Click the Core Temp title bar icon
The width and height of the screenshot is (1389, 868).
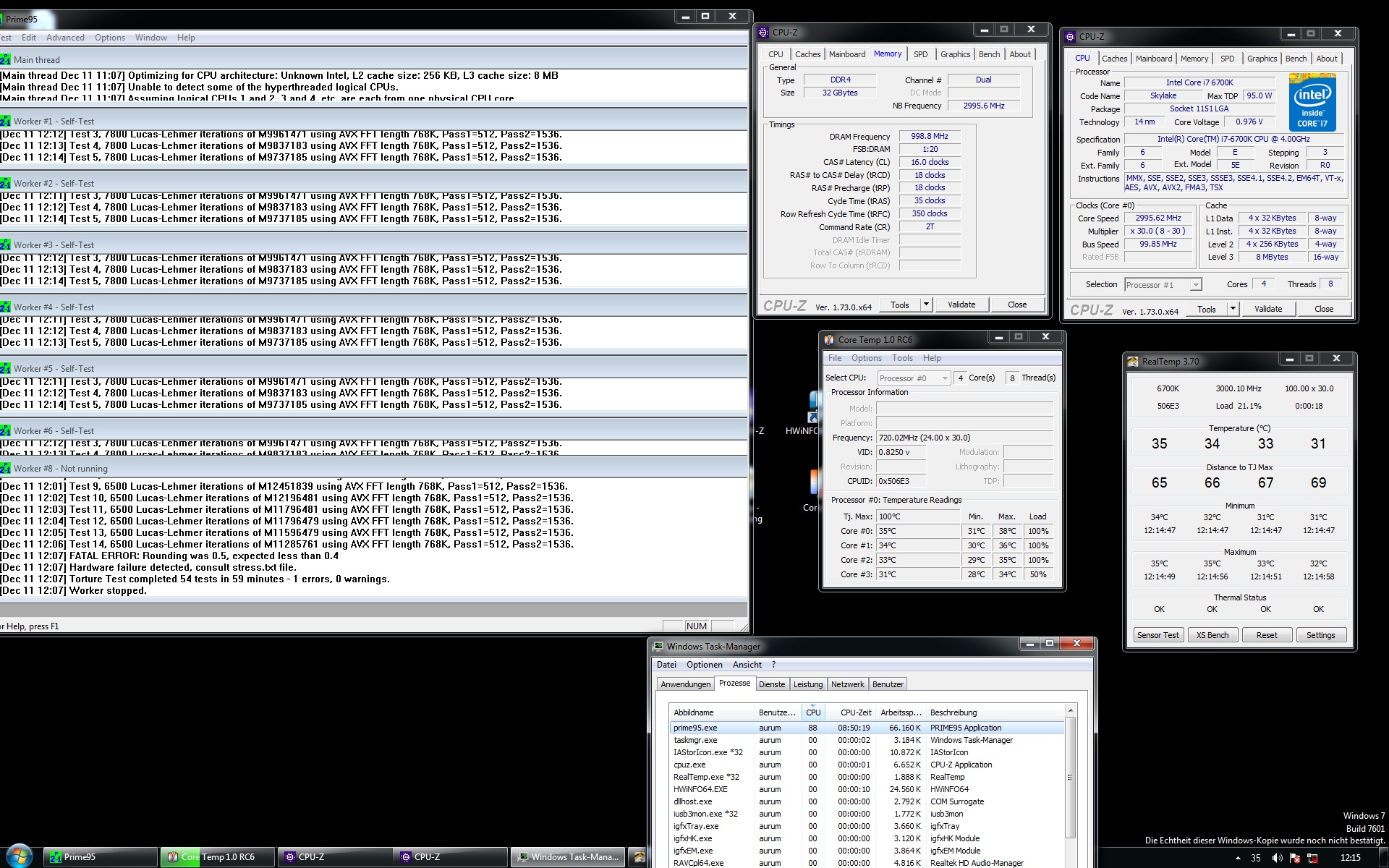point(829,340)
